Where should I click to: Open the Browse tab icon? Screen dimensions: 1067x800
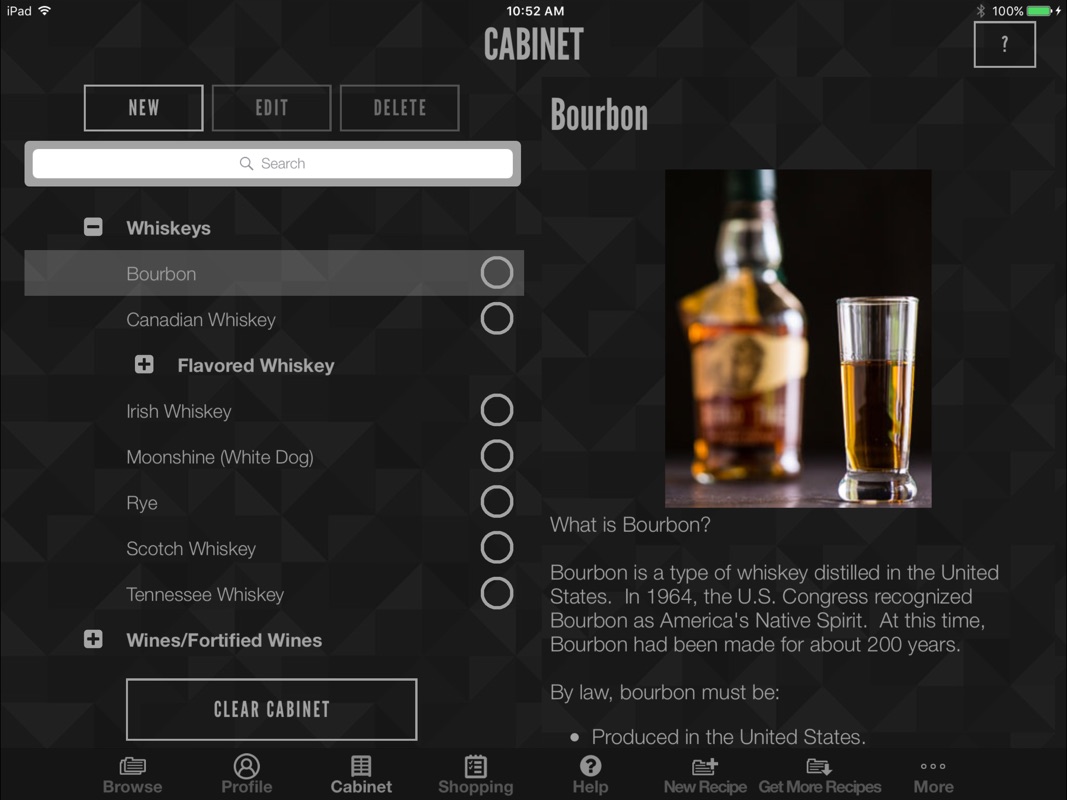click(133, 766)
